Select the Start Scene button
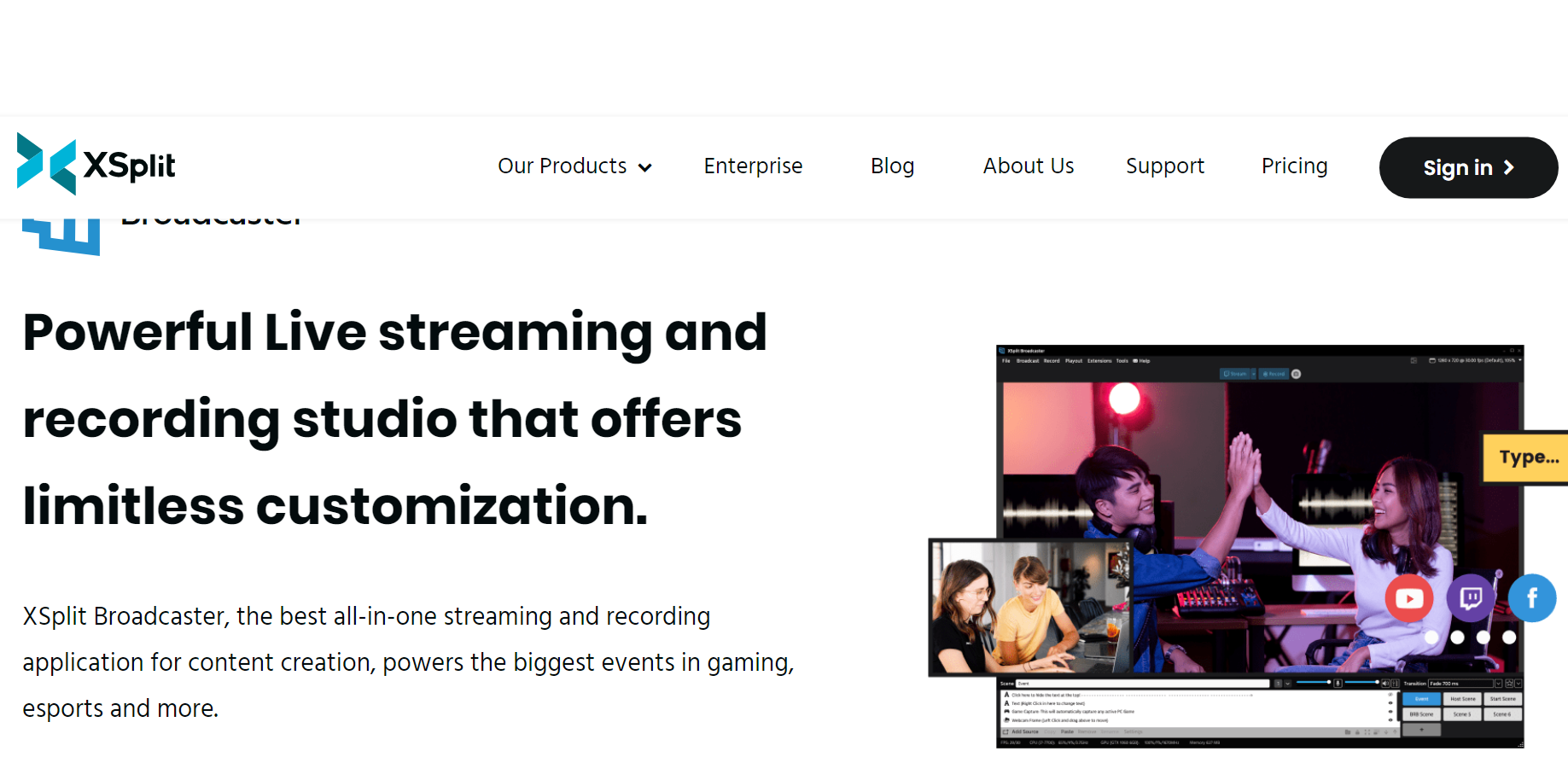 point(1502,699)
